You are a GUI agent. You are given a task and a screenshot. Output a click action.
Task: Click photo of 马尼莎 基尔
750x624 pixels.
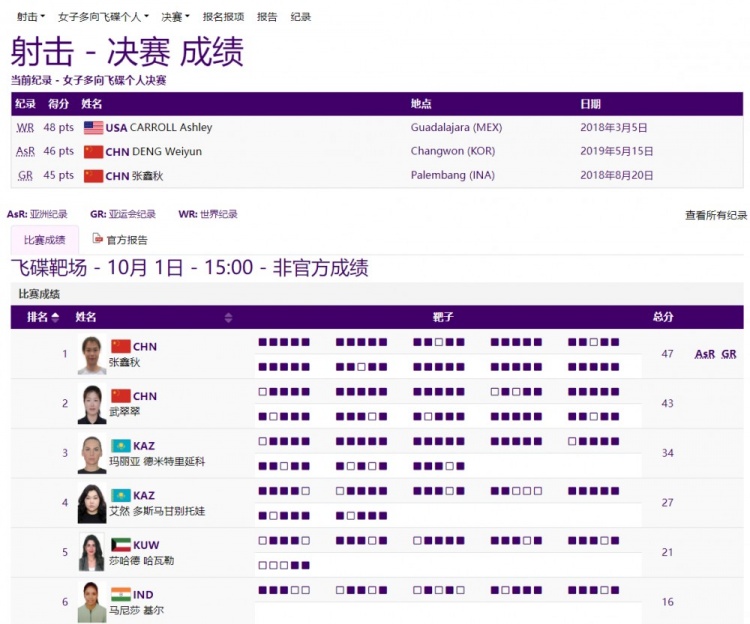[92, 602]
